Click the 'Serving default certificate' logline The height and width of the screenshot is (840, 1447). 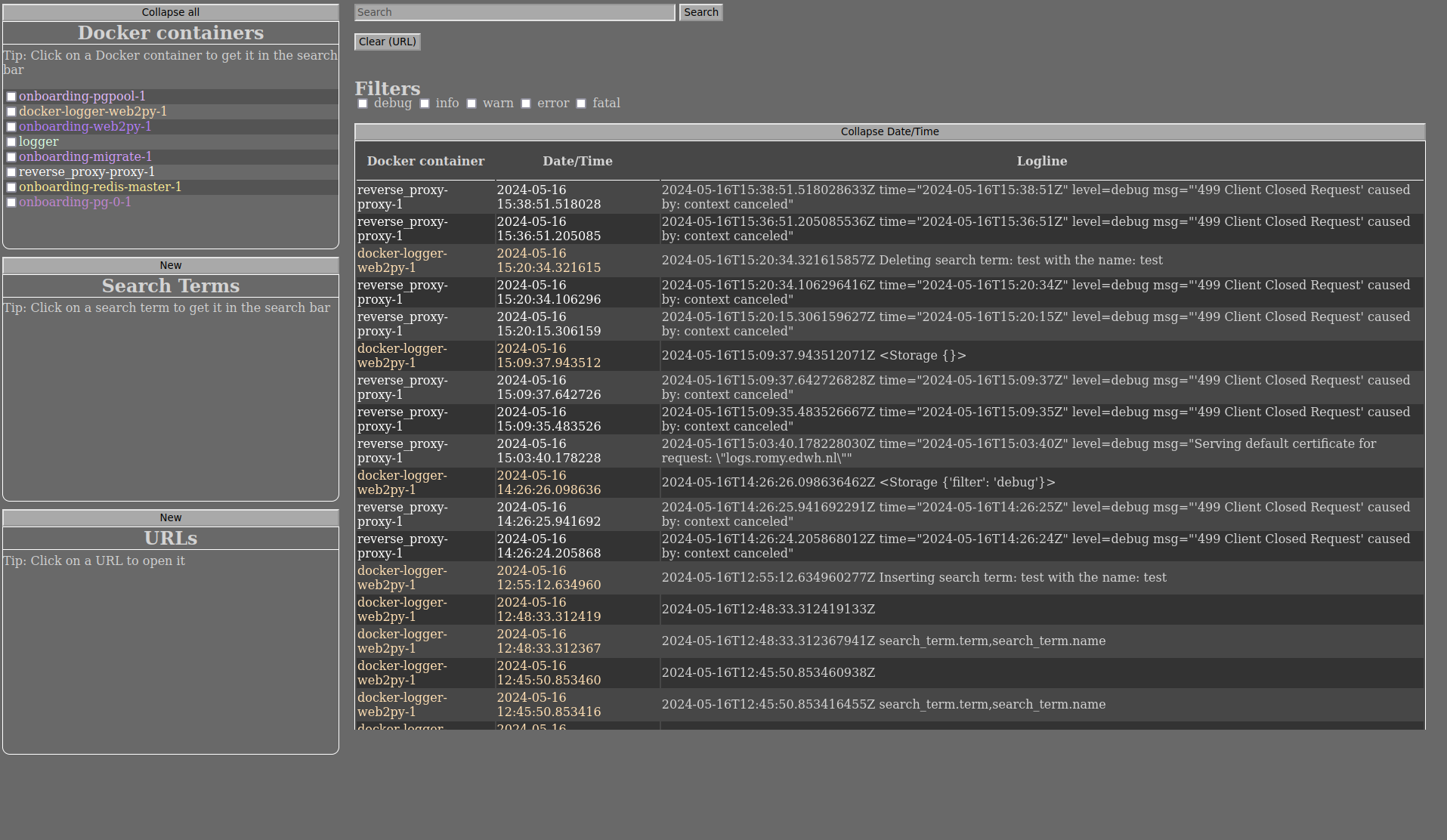(1042, 451)
